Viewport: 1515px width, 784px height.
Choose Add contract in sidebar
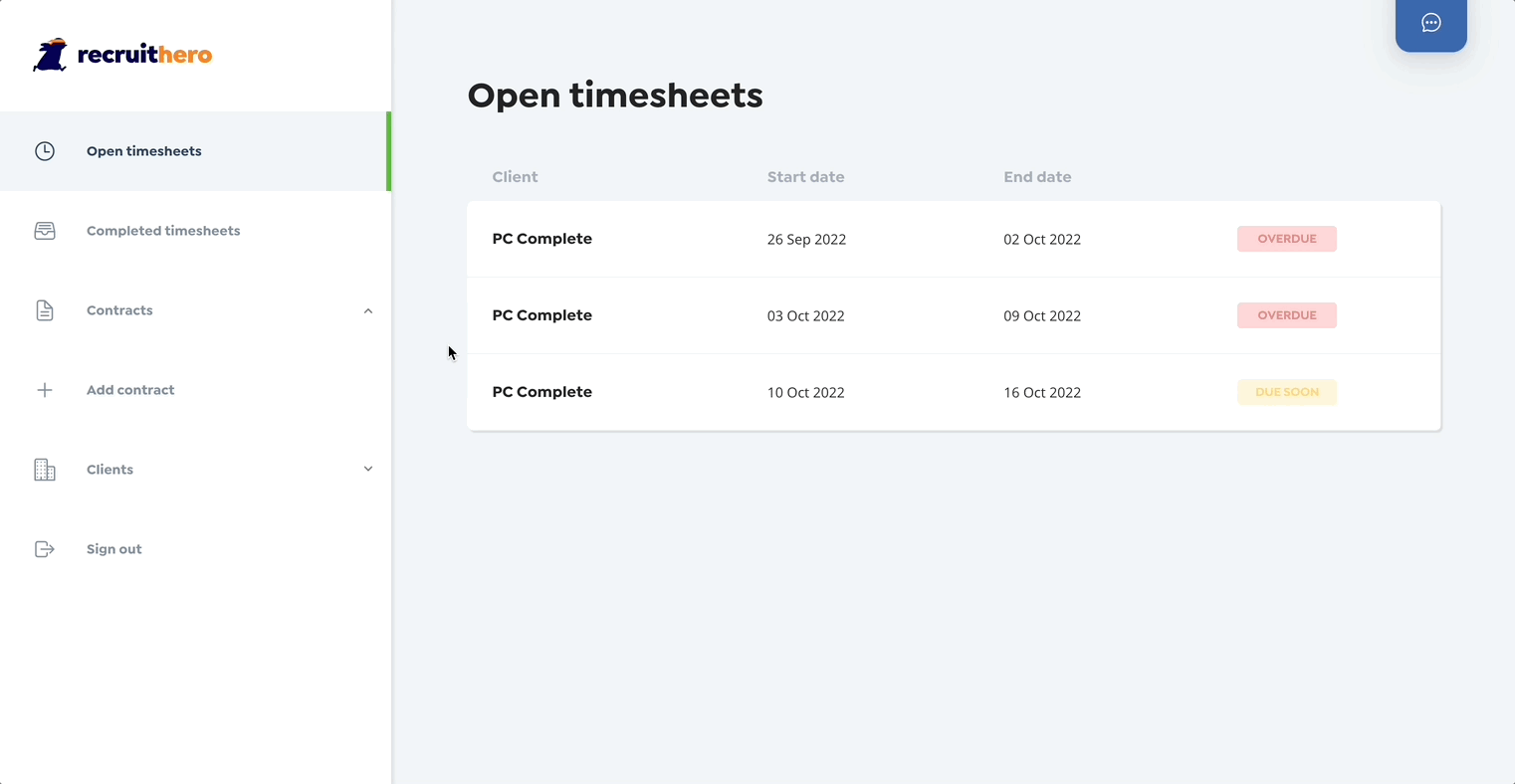pos(195,390)
